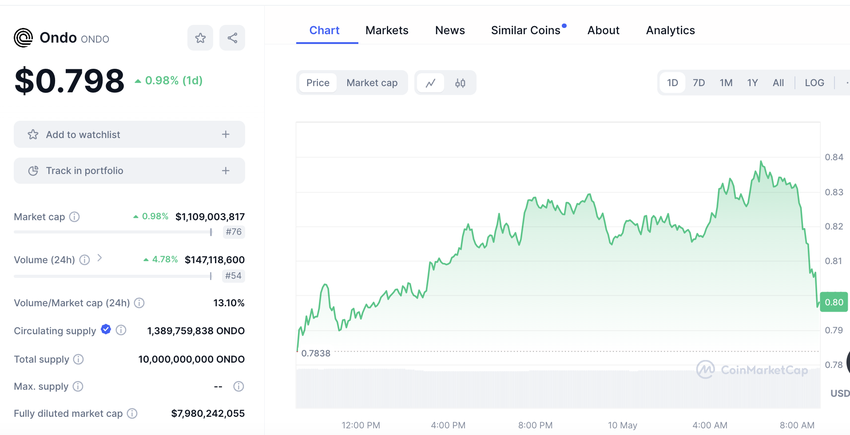
Task: Select the Price chart toggle
Action: point(318,83)
